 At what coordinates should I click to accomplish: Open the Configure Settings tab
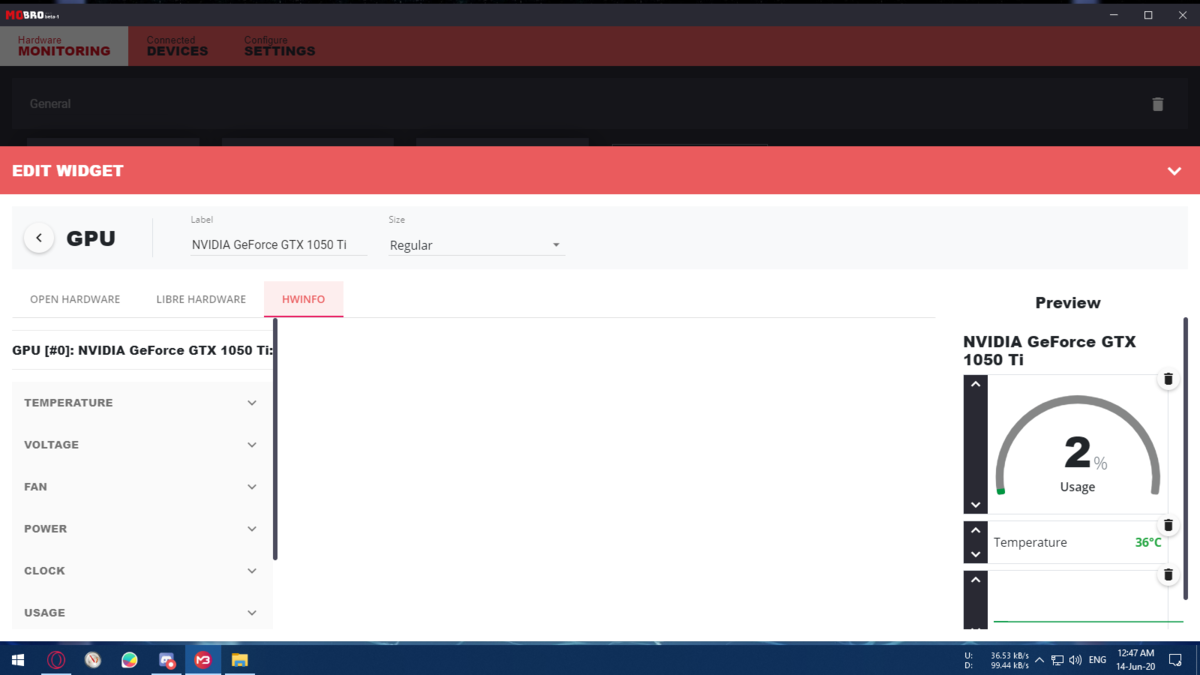tap(280, 46)
